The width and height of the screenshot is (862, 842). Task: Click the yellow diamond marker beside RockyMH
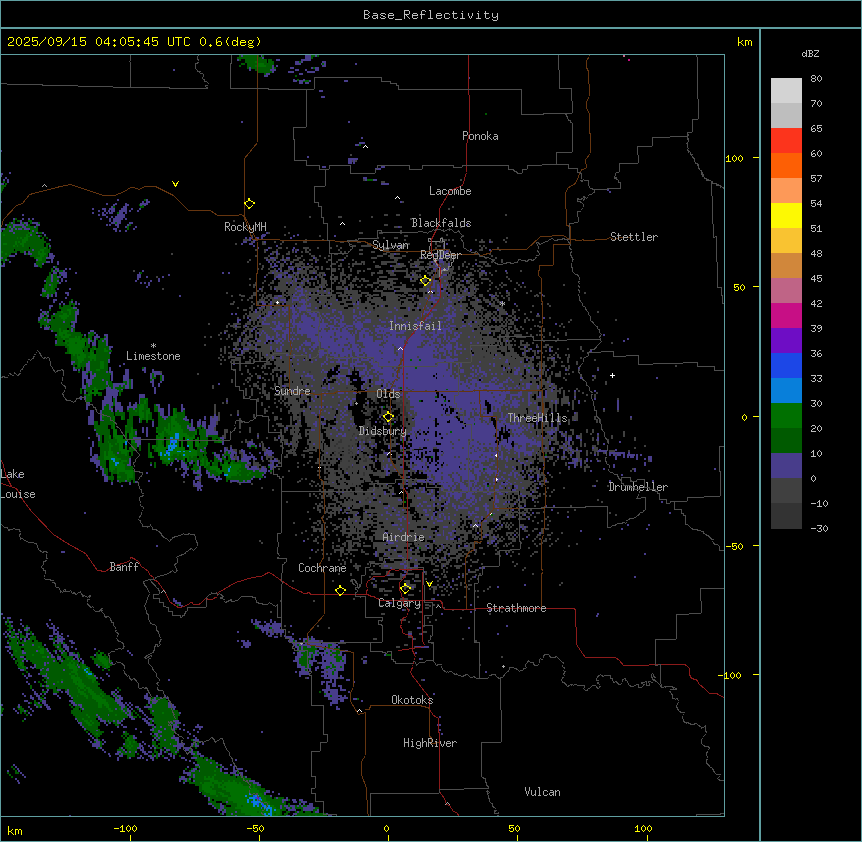[x=249, y=204]
